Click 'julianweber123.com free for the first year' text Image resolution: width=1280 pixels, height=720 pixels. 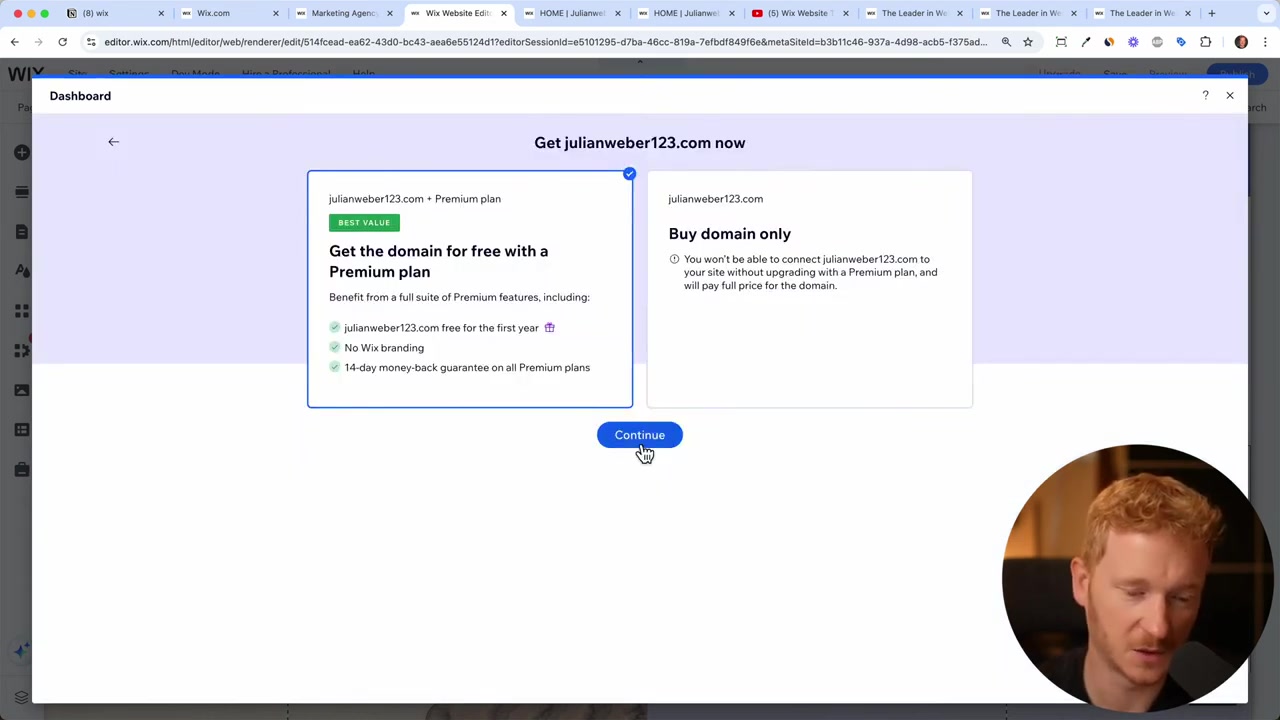coord(441,328)
